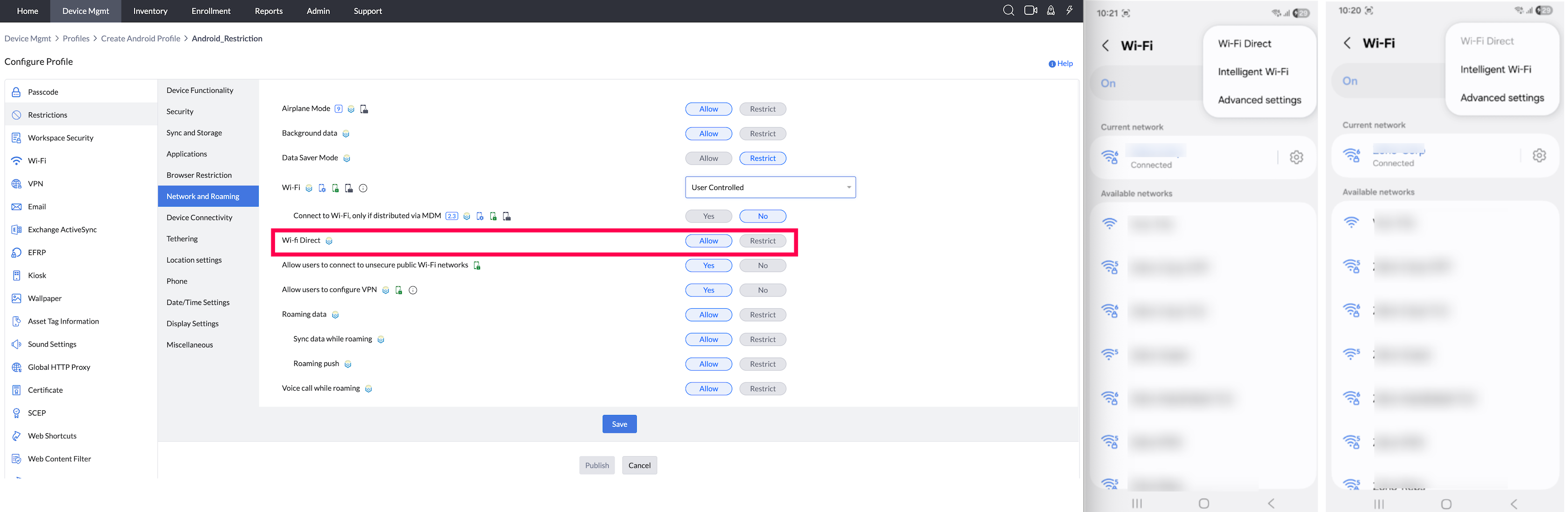This screenshot has height=512, width=1568.
Task: Click Profiles in the breadcrumb
Action: click(76, 38)
